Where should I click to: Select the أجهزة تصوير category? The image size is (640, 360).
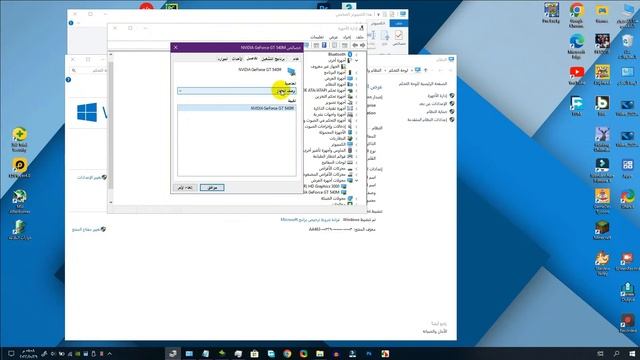coord(339,102)
